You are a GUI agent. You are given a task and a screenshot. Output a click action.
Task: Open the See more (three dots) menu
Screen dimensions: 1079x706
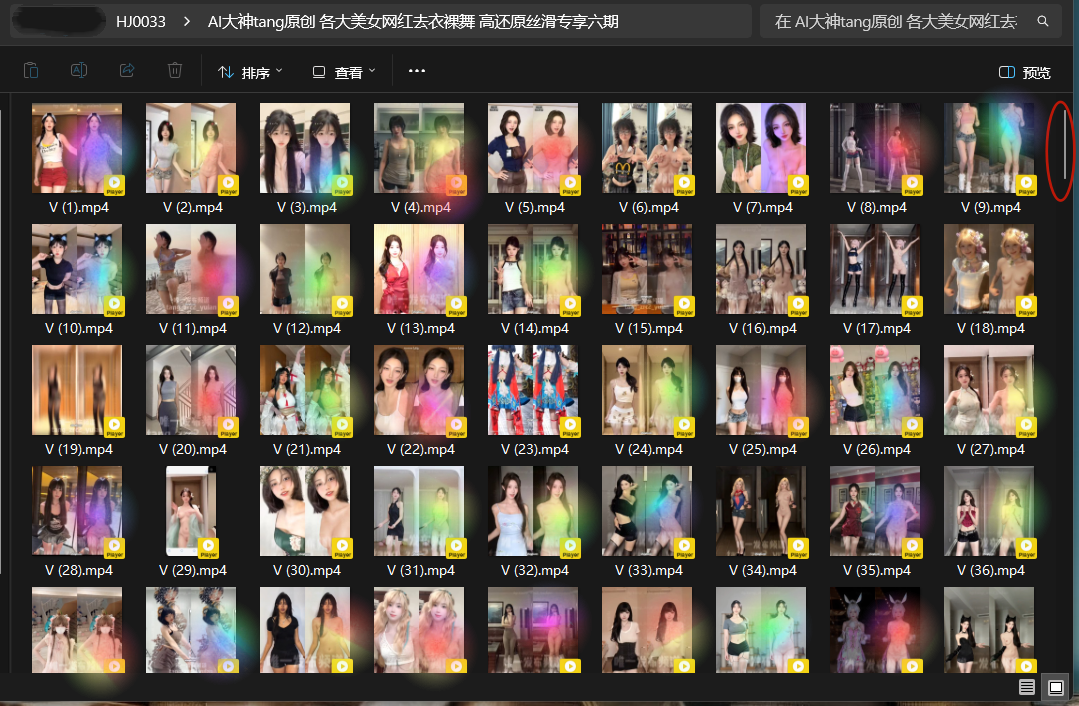coord(417,71)
